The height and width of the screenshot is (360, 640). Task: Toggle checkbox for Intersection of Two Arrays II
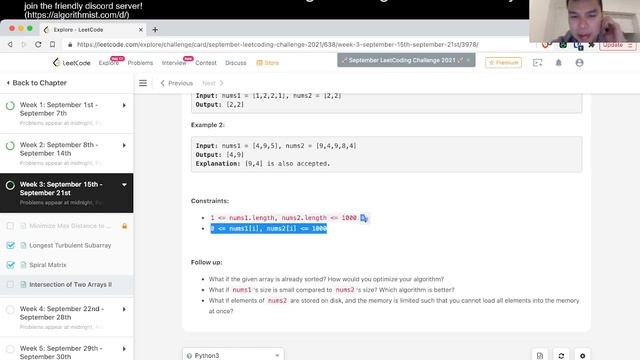coord(10,284)
